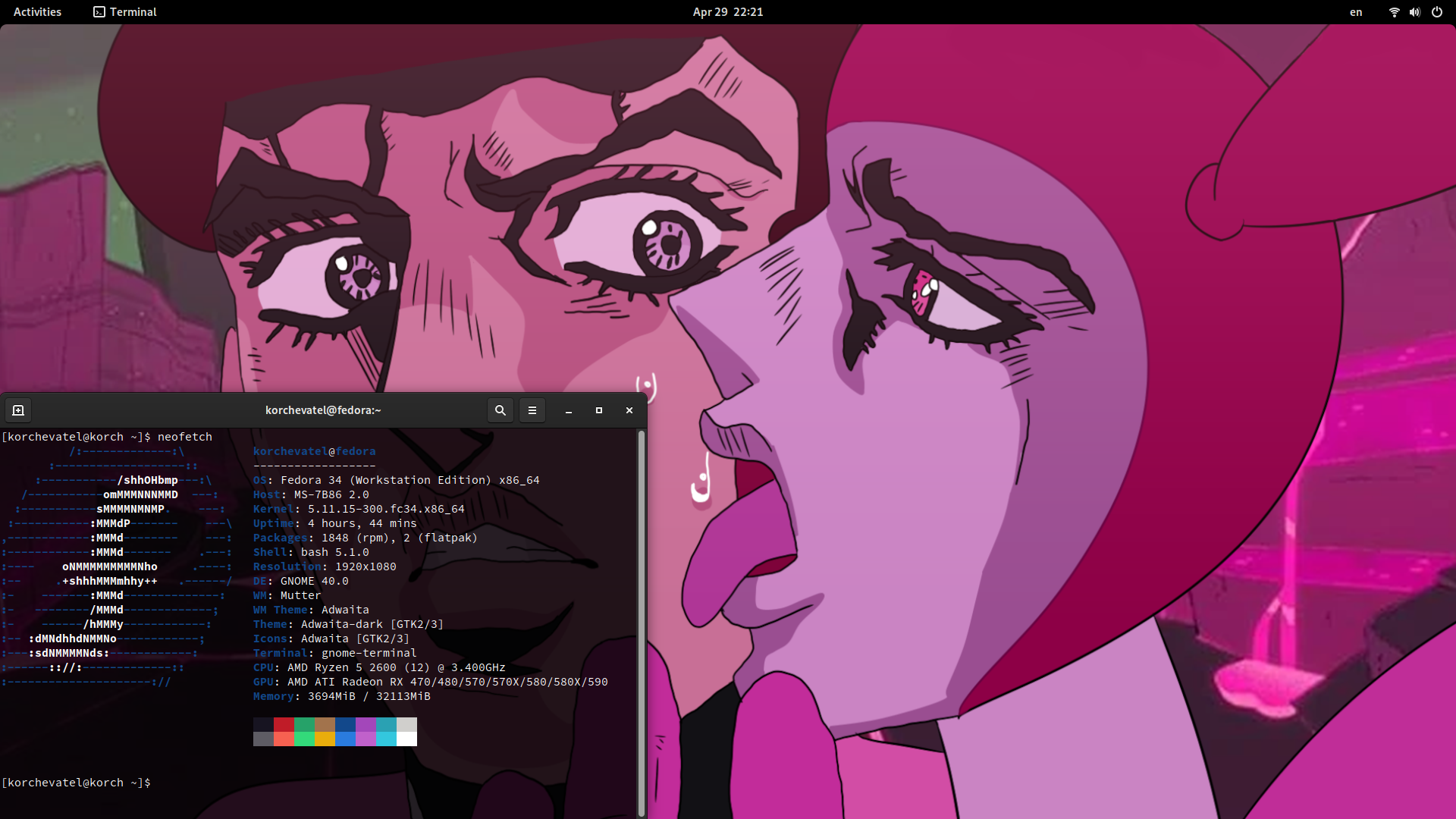Open the Terminal app menu in top bar
1456x819 pixels.
click(x=125, y=12)
